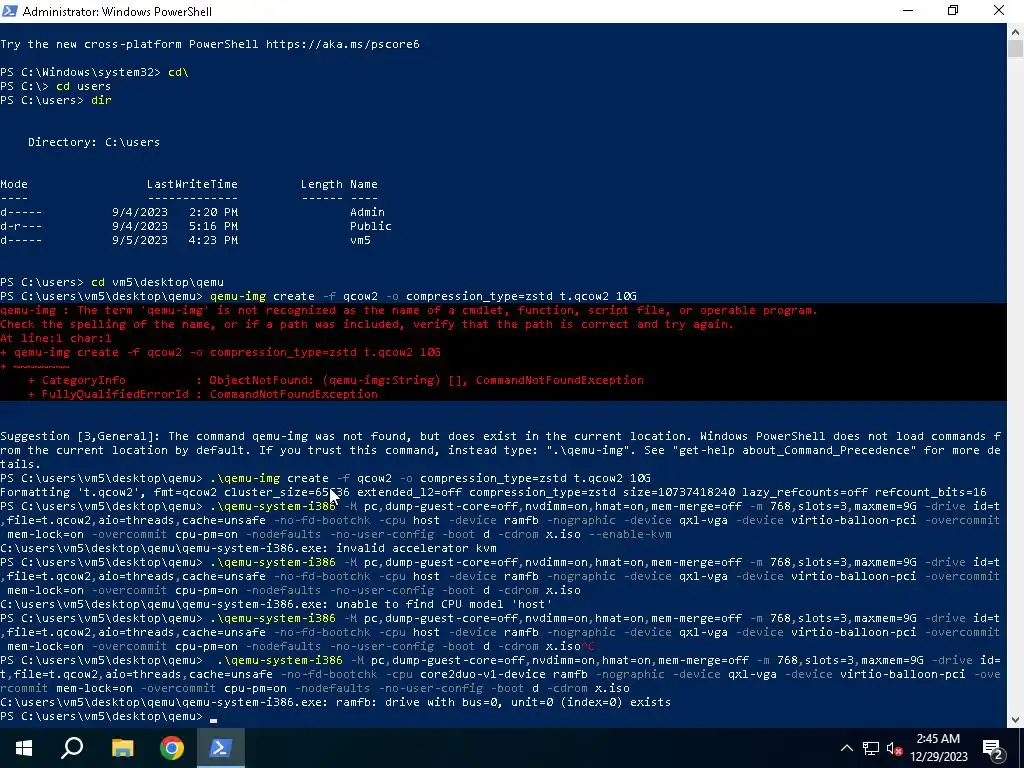Click the 9/4/2023 2:20 PM timestamp
1024x768 pixels.
pyautogui.click(x=175, y=212)
